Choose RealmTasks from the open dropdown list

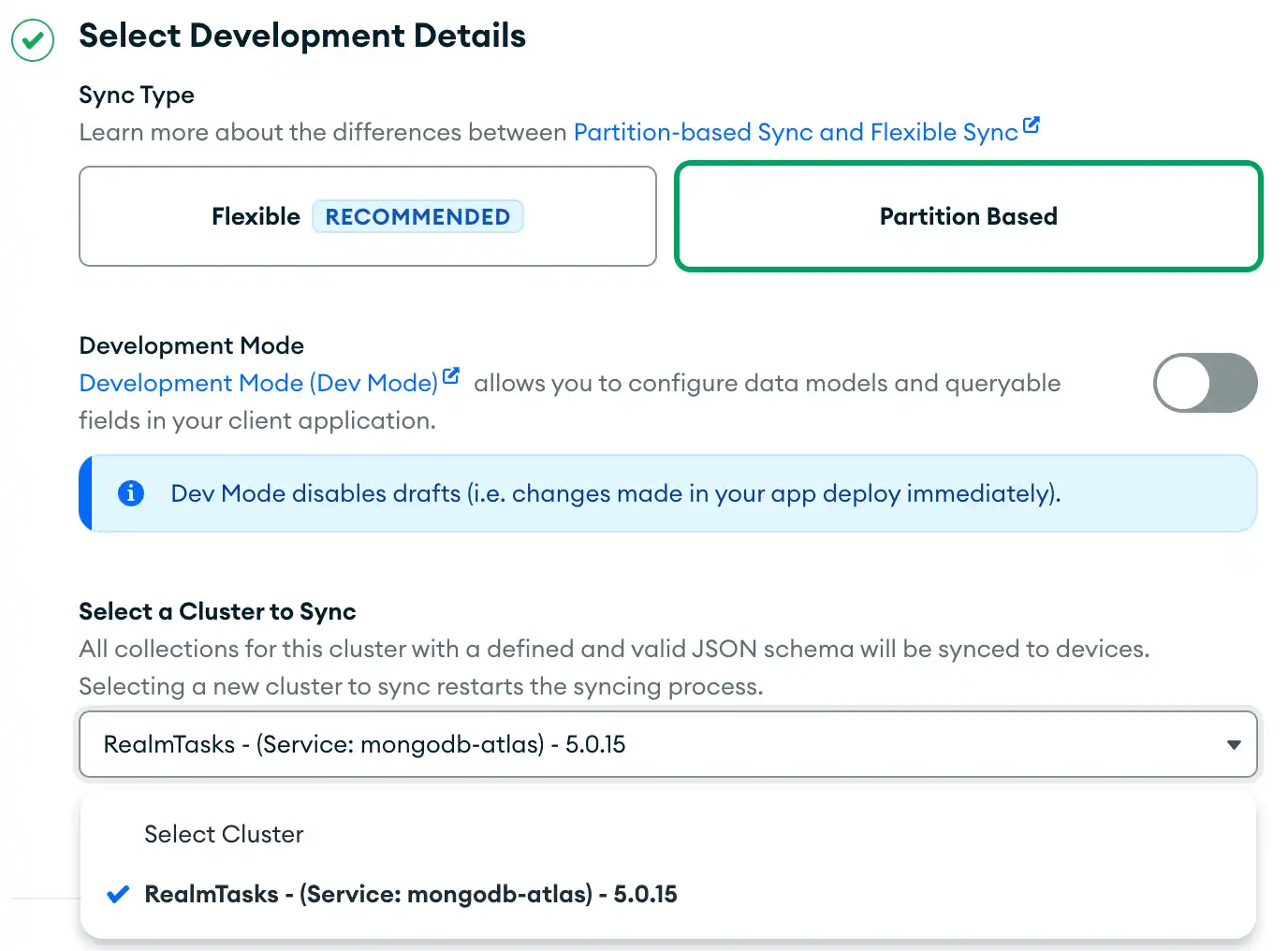click(x=411, y=894)
